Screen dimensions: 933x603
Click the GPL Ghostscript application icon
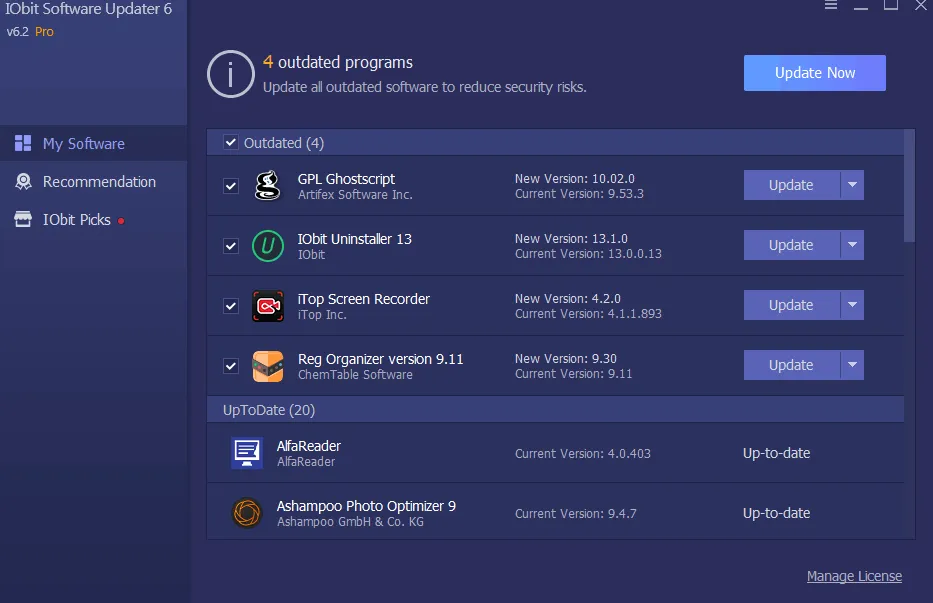coord(267,185)
